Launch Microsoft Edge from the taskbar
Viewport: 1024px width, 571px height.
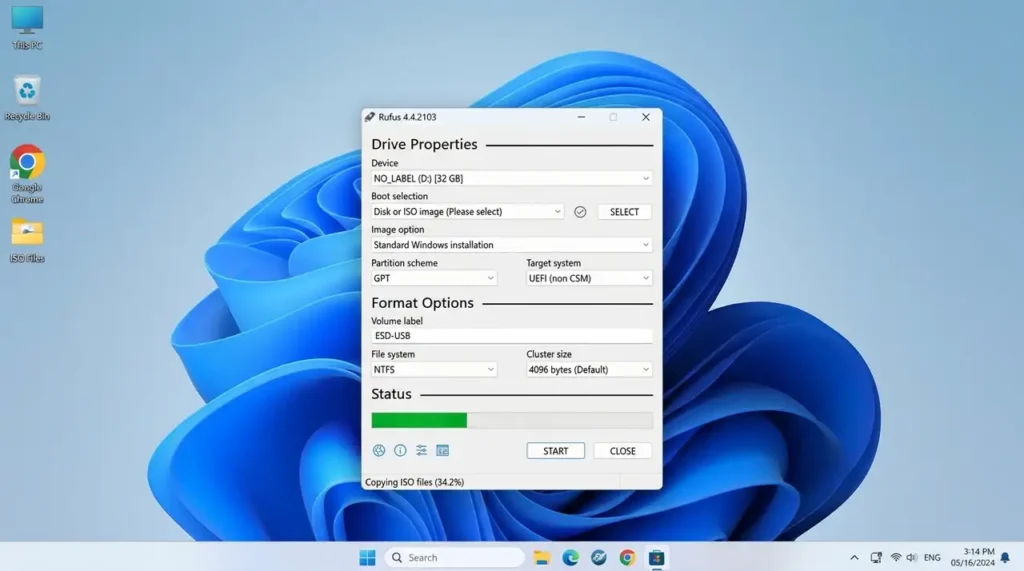click(x=570, y=557)
